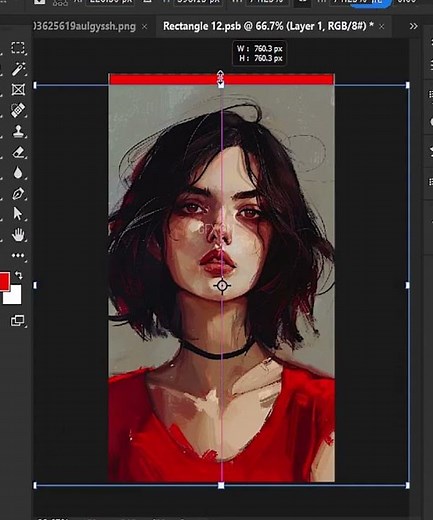
Task: Click the top-center transform edge handle
Action: click(221, 85)
